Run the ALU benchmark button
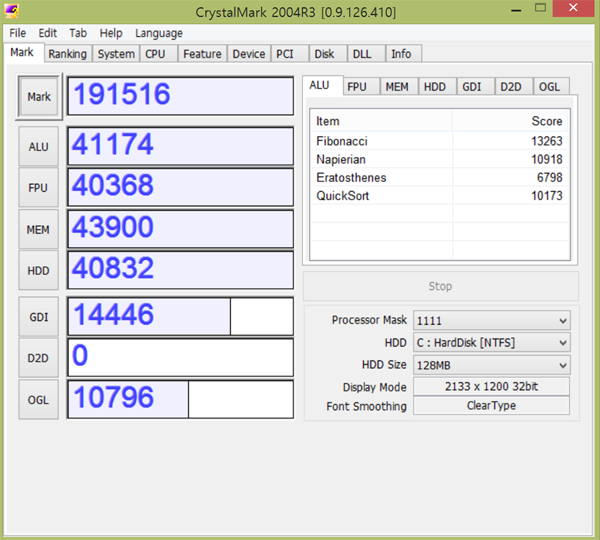Viewport: 600px width, 540px height. (39, 147)
